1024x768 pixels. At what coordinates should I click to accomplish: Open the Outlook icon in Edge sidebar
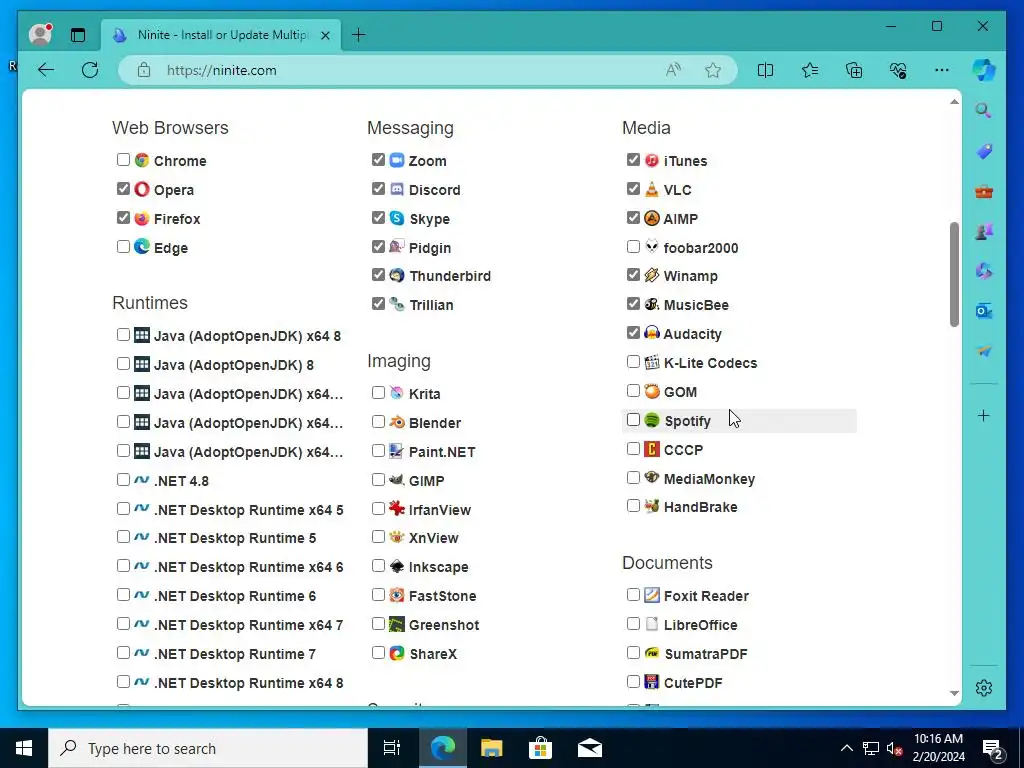(x=984, y=311)
